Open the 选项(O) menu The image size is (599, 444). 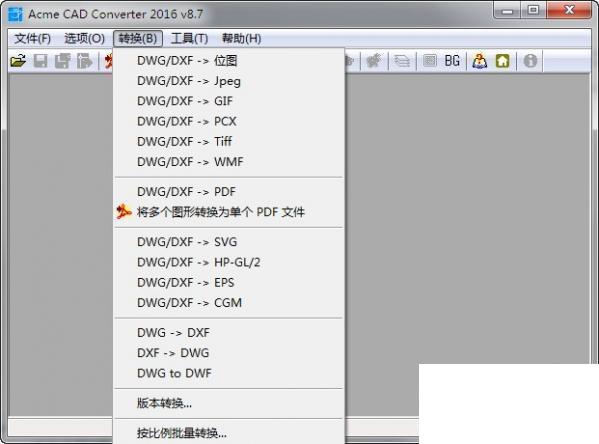(x=84, y=39)
